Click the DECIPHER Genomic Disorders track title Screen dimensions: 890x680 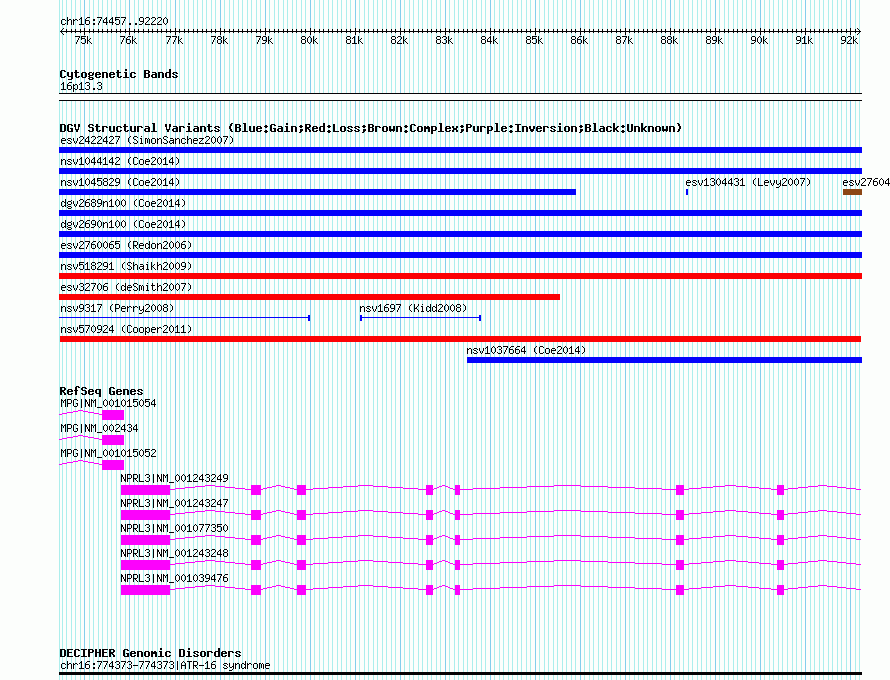(x=150, y=653)
